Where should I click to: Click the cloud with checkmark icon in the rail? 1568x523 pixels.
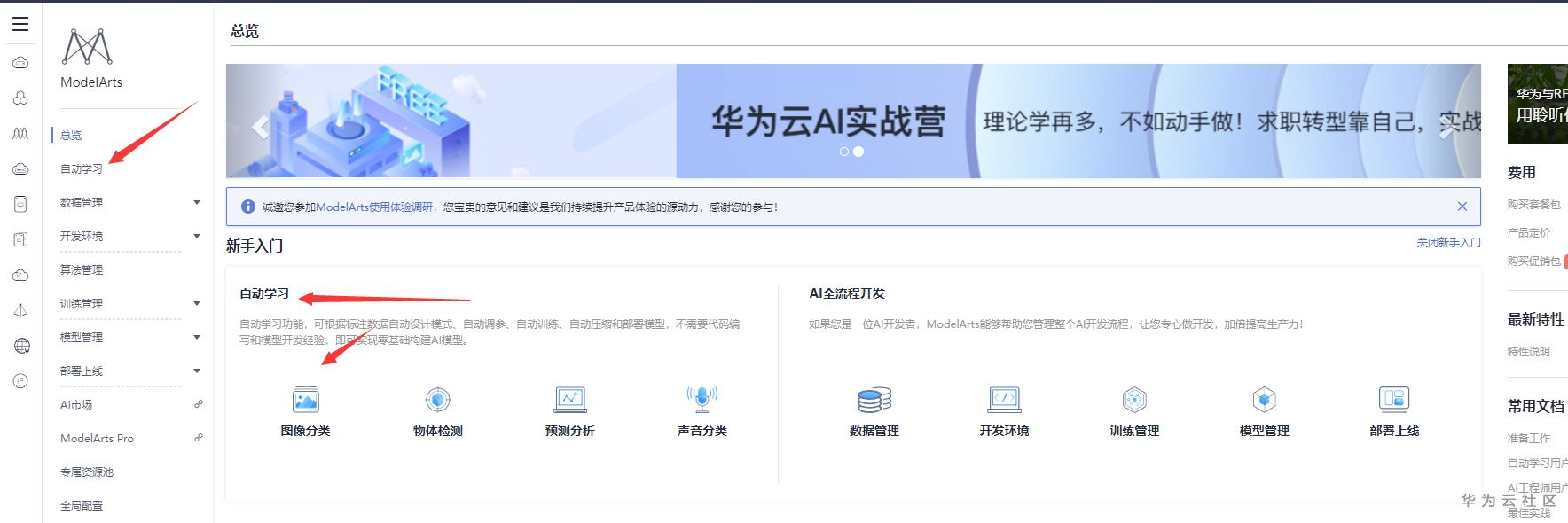click(x=20, y=275)
